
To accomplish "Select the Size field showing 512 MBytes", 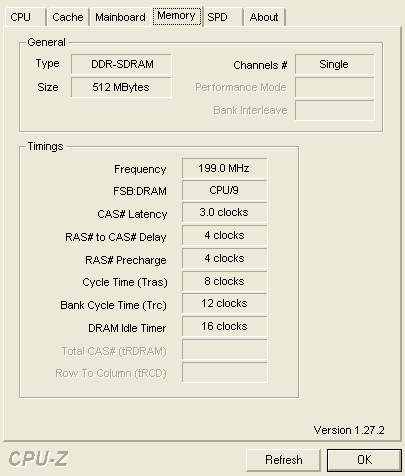I will (121, 87).
